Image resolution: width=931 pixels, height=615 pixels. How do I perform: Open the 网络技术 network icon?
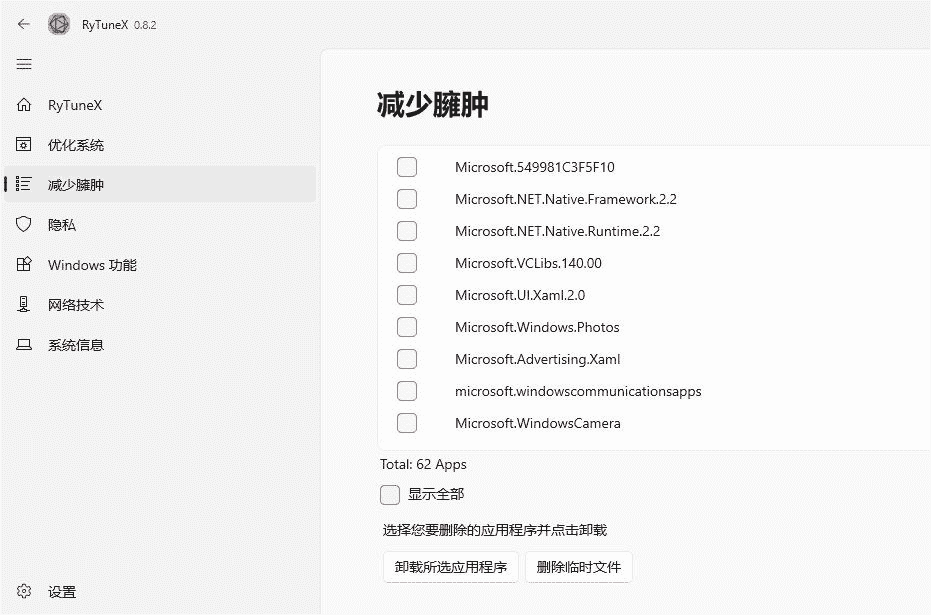tap(23, 304)
